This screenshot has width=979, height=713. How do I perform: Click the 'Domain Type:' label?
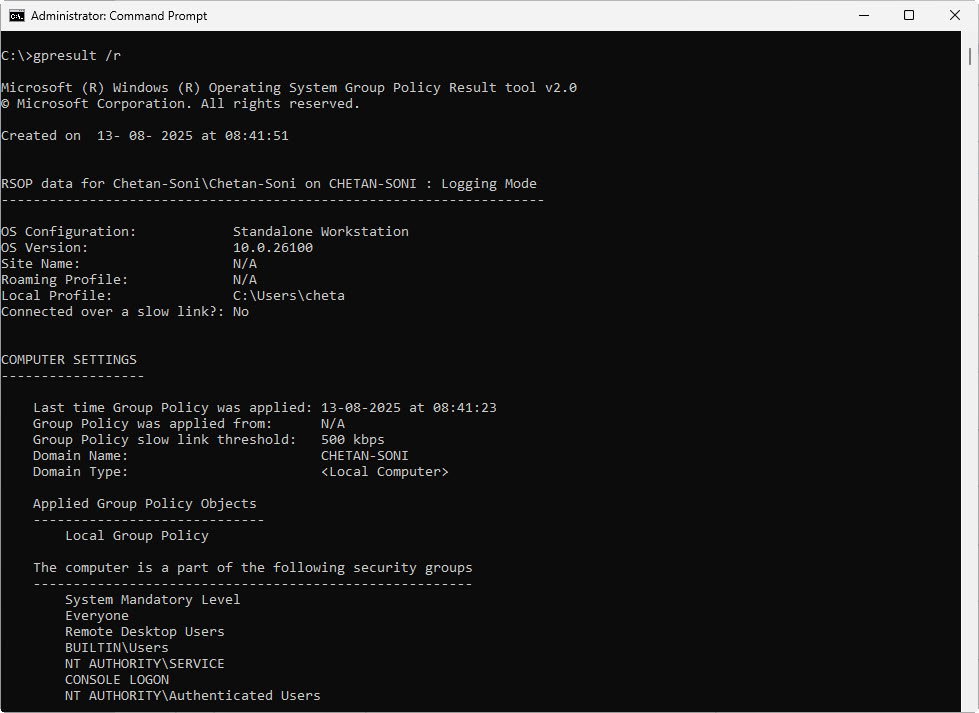pyautogui.click(x=81, y=471)
